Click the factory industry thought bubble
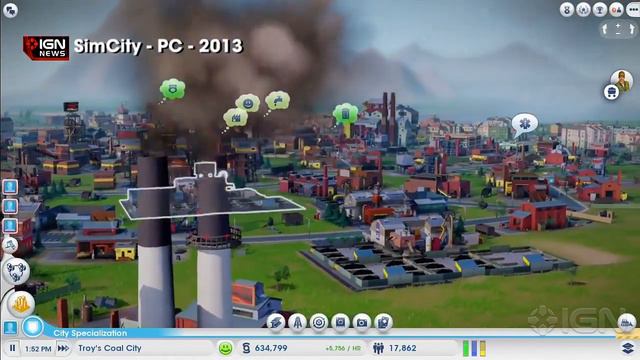The width and height of the screenshot is (640, 360). (x=236, y=118)
